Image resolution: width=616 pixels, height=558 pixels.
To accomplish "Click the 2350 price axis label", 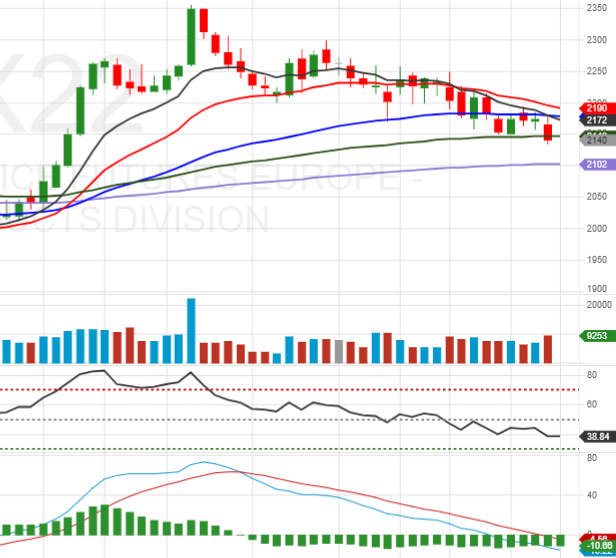I will 597,7.
